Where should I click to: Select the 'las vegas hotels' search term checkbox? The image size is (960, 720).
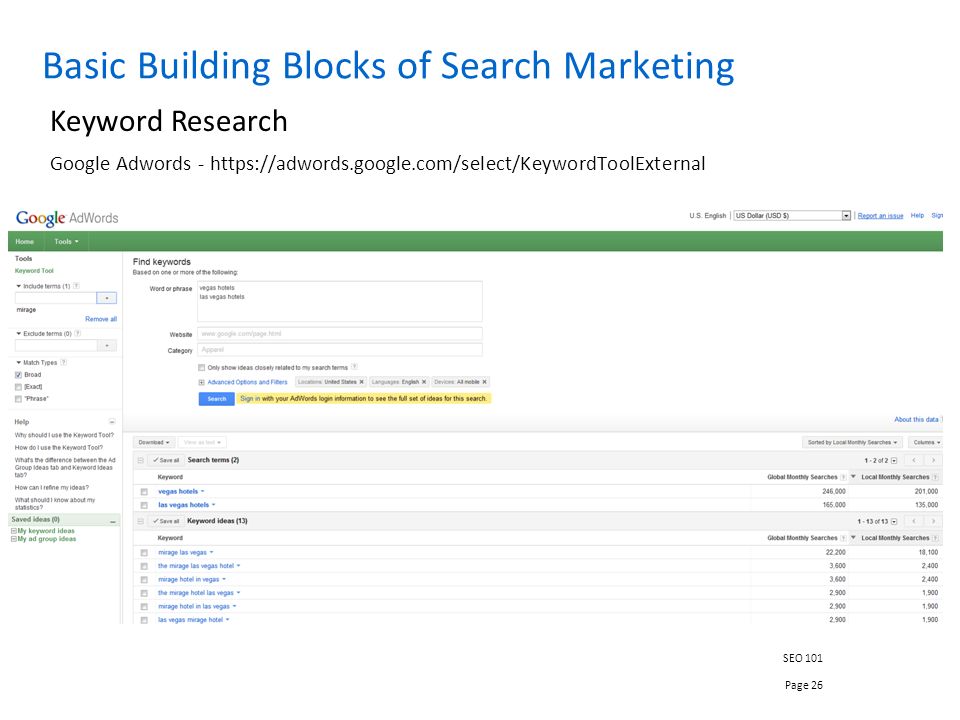[x=144, y=505]
